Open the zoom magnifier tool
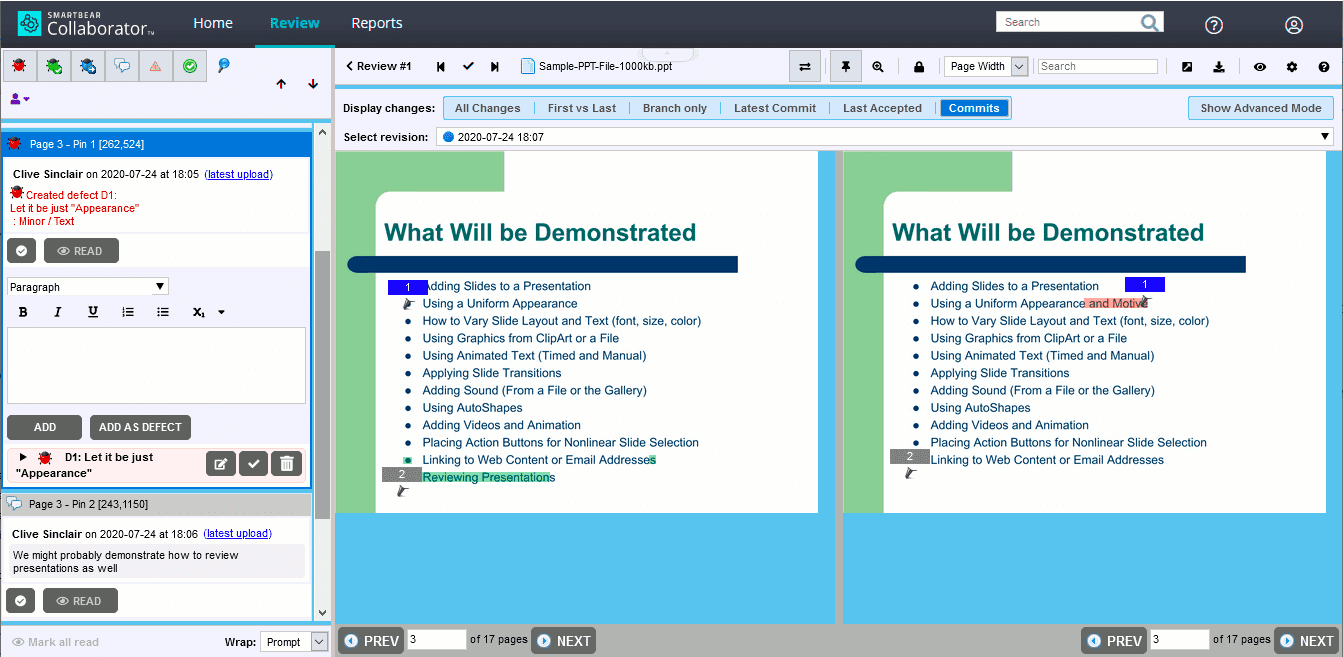 pos(878,65)
